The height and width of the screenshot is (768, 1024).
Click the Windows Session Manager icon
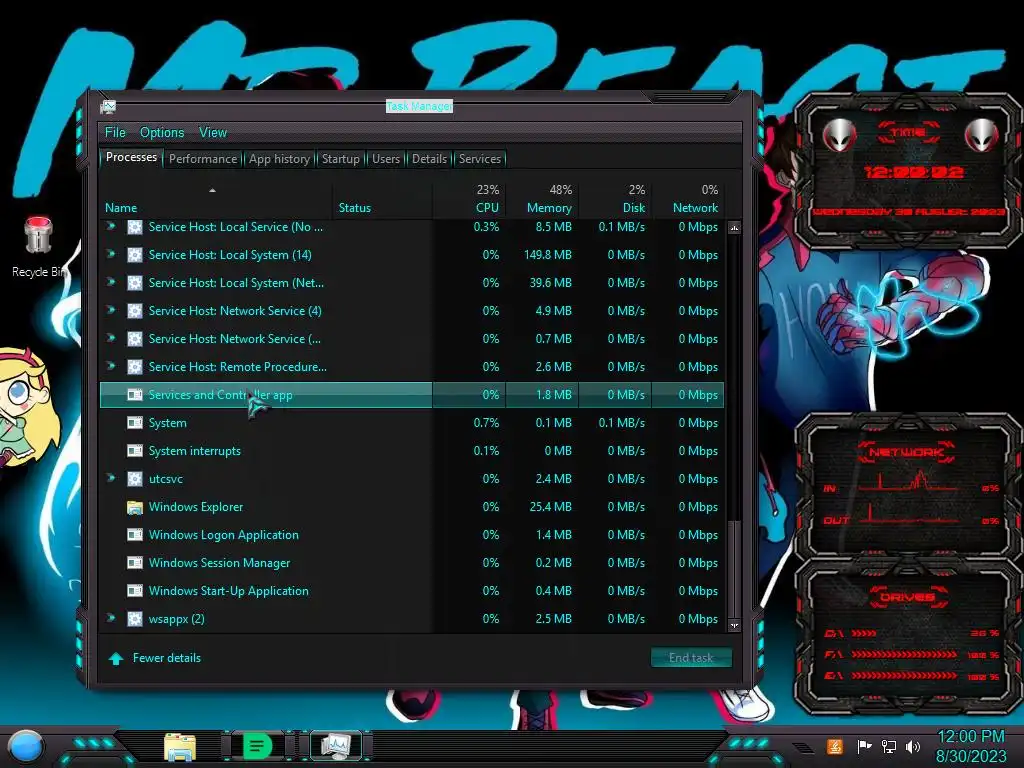[x=135, y=562]
